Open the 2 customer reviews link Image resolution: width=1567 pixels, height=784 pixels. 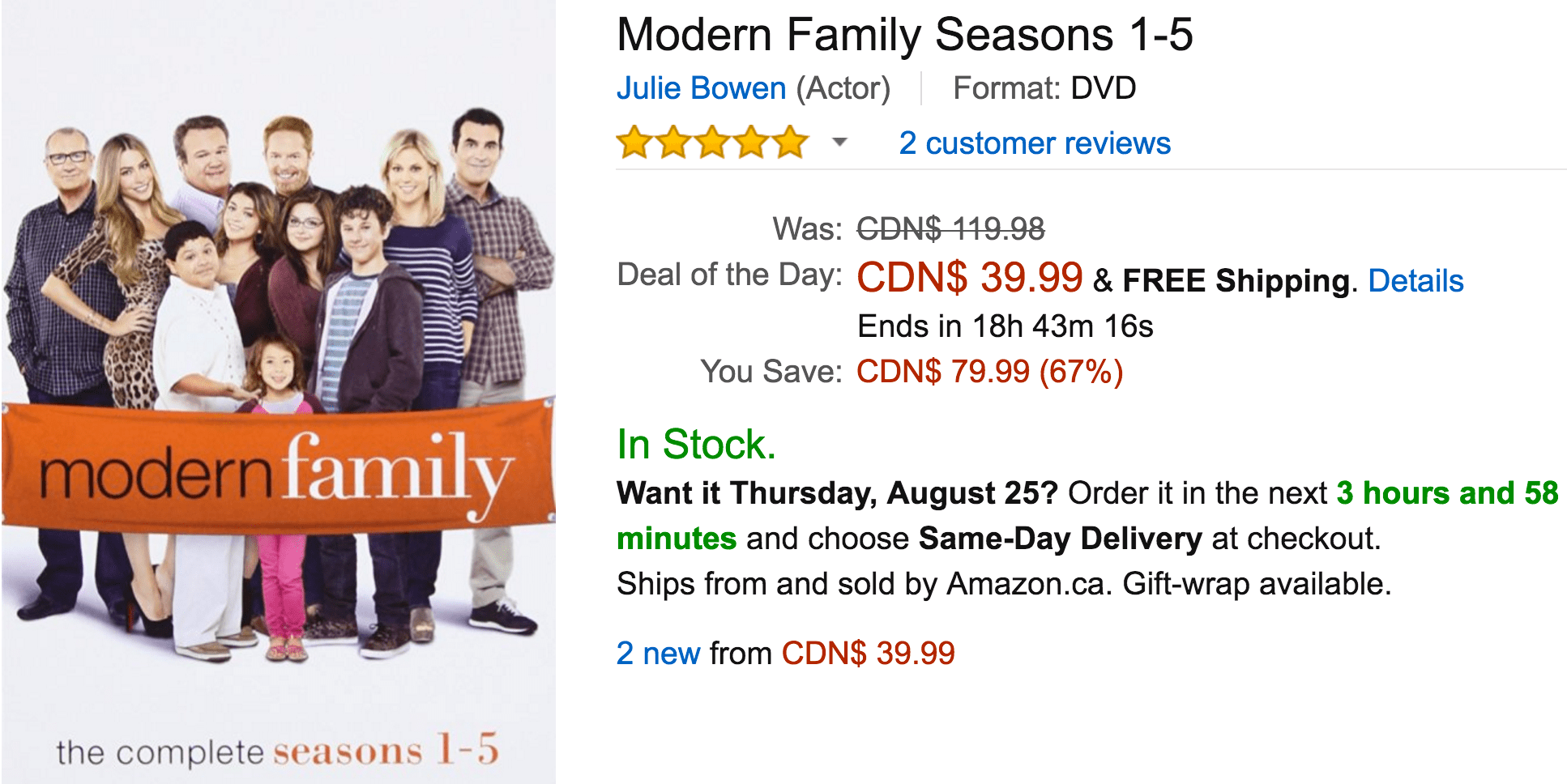(1035, 143)
